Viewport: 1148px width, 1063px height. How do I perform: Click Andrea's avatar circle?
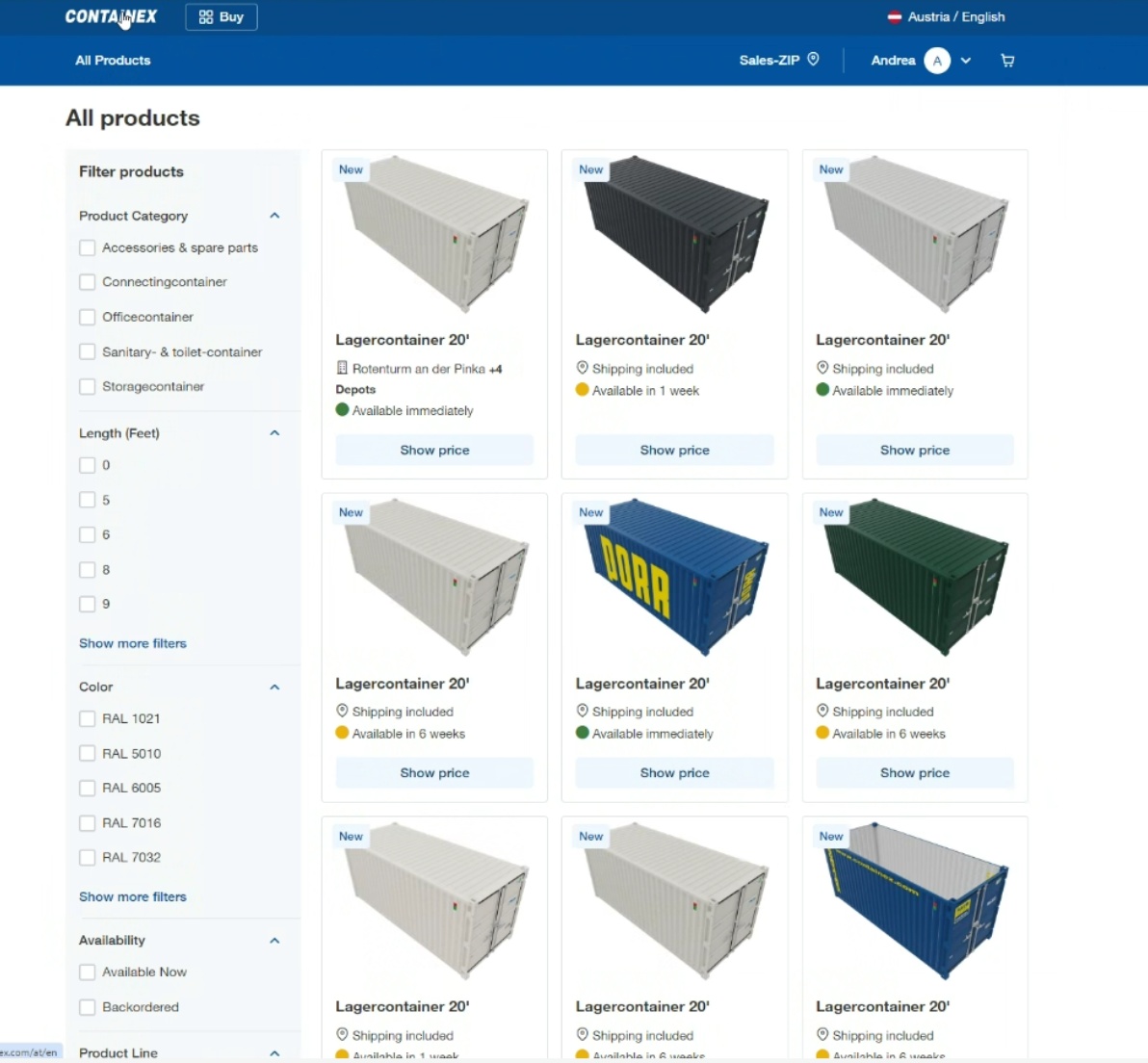point(936,61)
